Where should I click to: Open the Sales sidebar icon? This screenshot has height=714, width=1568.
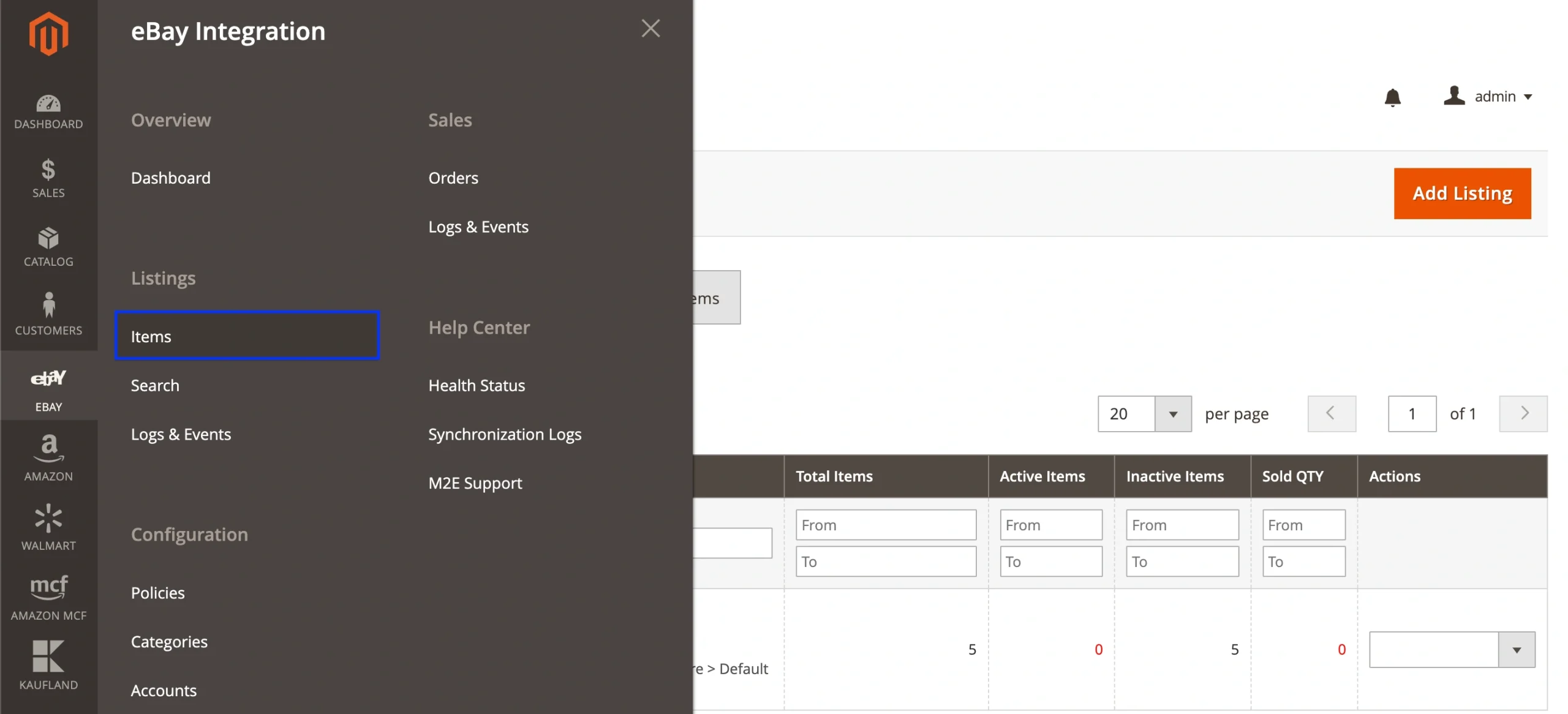coord(48,178)
